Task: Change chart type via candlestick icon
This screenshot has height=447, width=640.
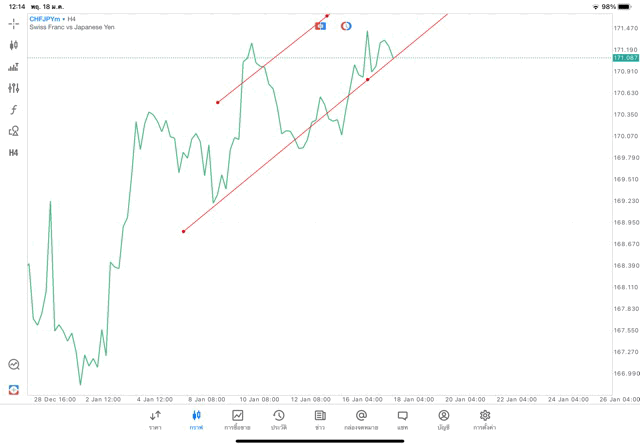Action: pyautogui.click(x=14, y=45)
